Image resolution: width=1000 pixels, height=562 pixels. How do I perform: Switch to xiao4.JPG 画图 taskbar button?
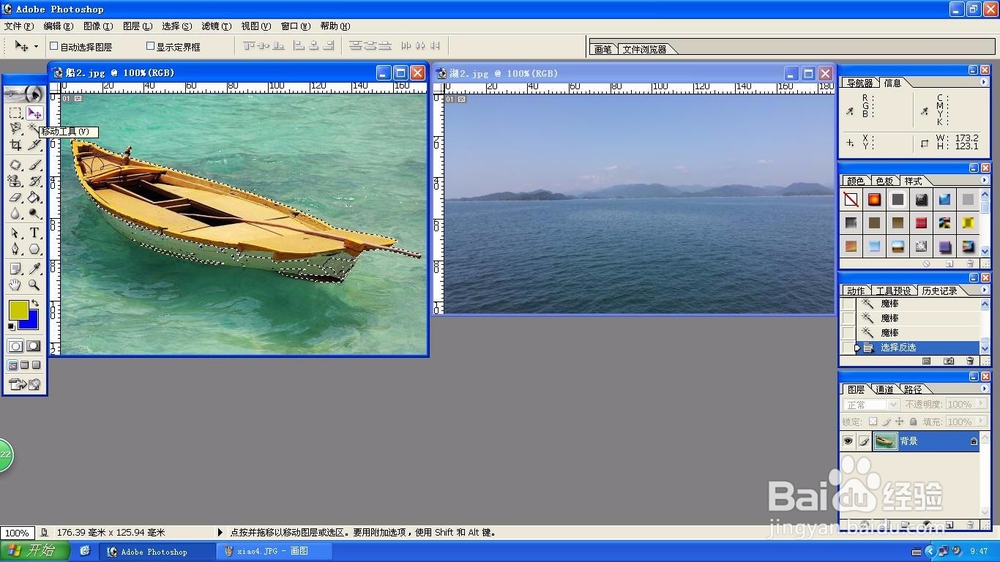[x=274, y=551]
